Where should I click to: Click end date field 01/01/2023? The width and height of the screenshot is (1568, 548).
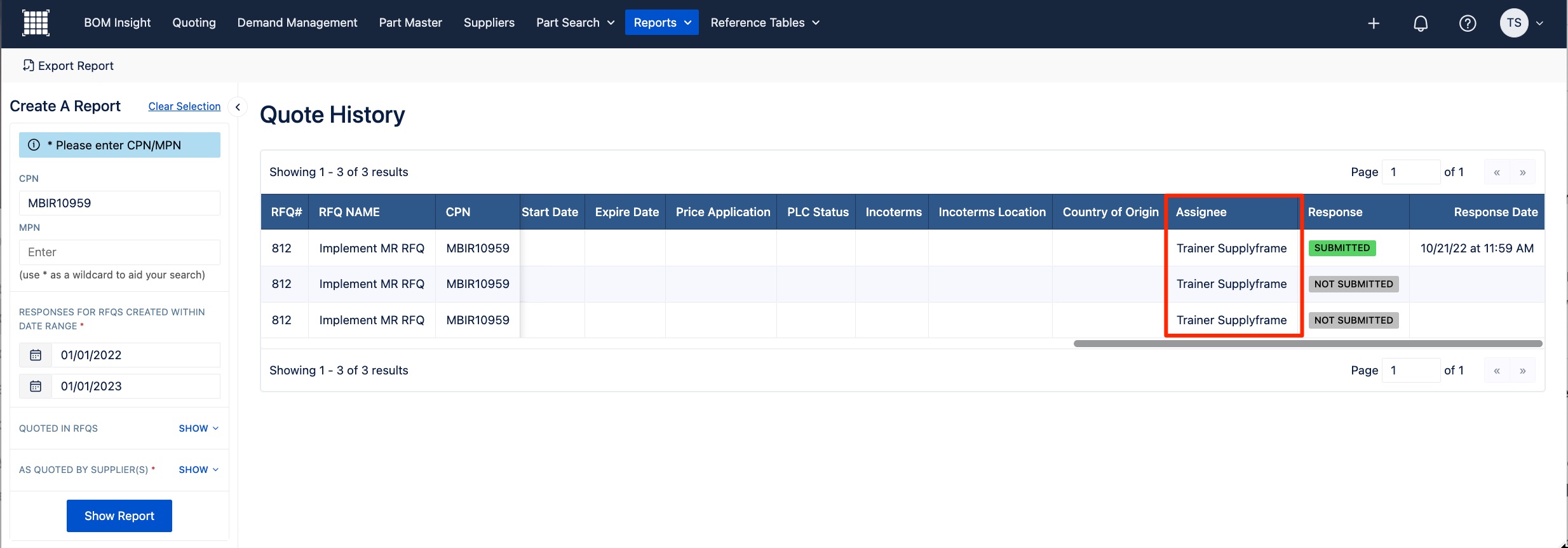tap(136, 387)
